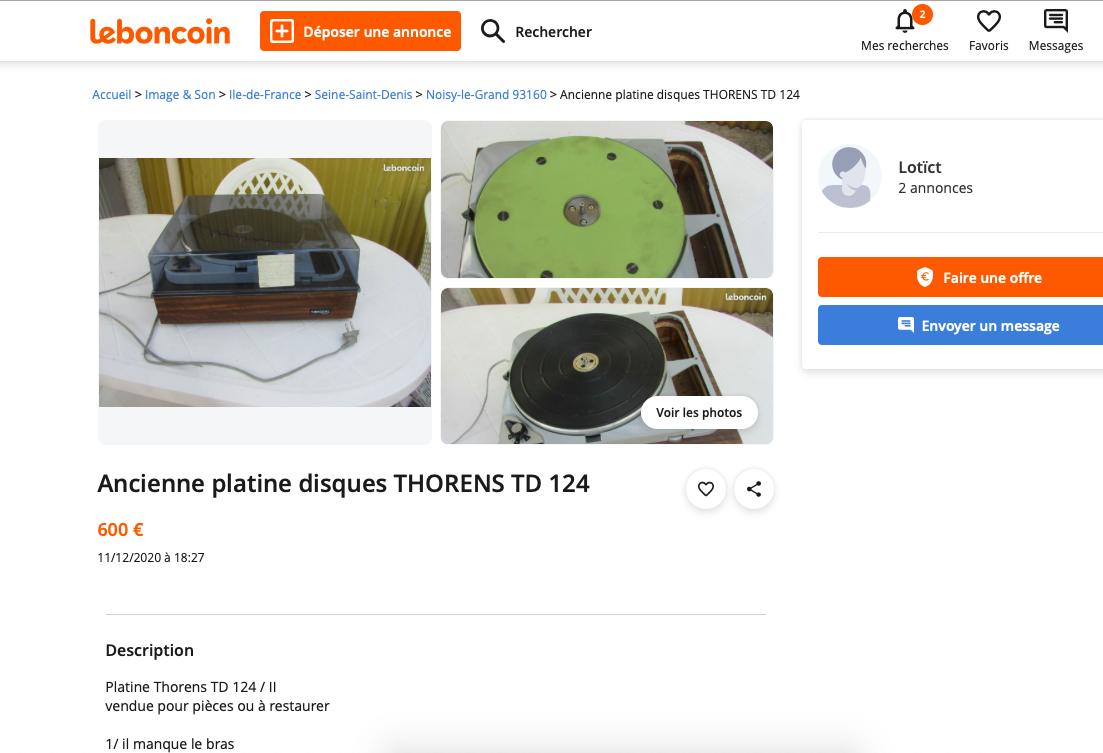1103x753 pixels.
Task: Share the listing via share icon
Action: pos(753,488)
